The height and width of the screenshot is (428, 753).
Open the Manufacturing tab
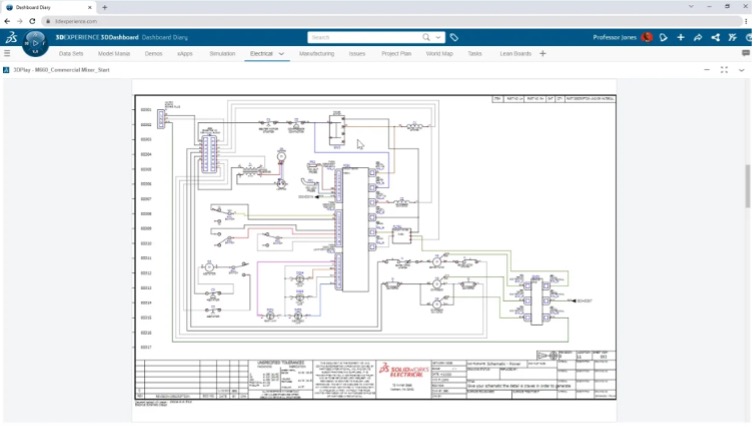(316, 54)
